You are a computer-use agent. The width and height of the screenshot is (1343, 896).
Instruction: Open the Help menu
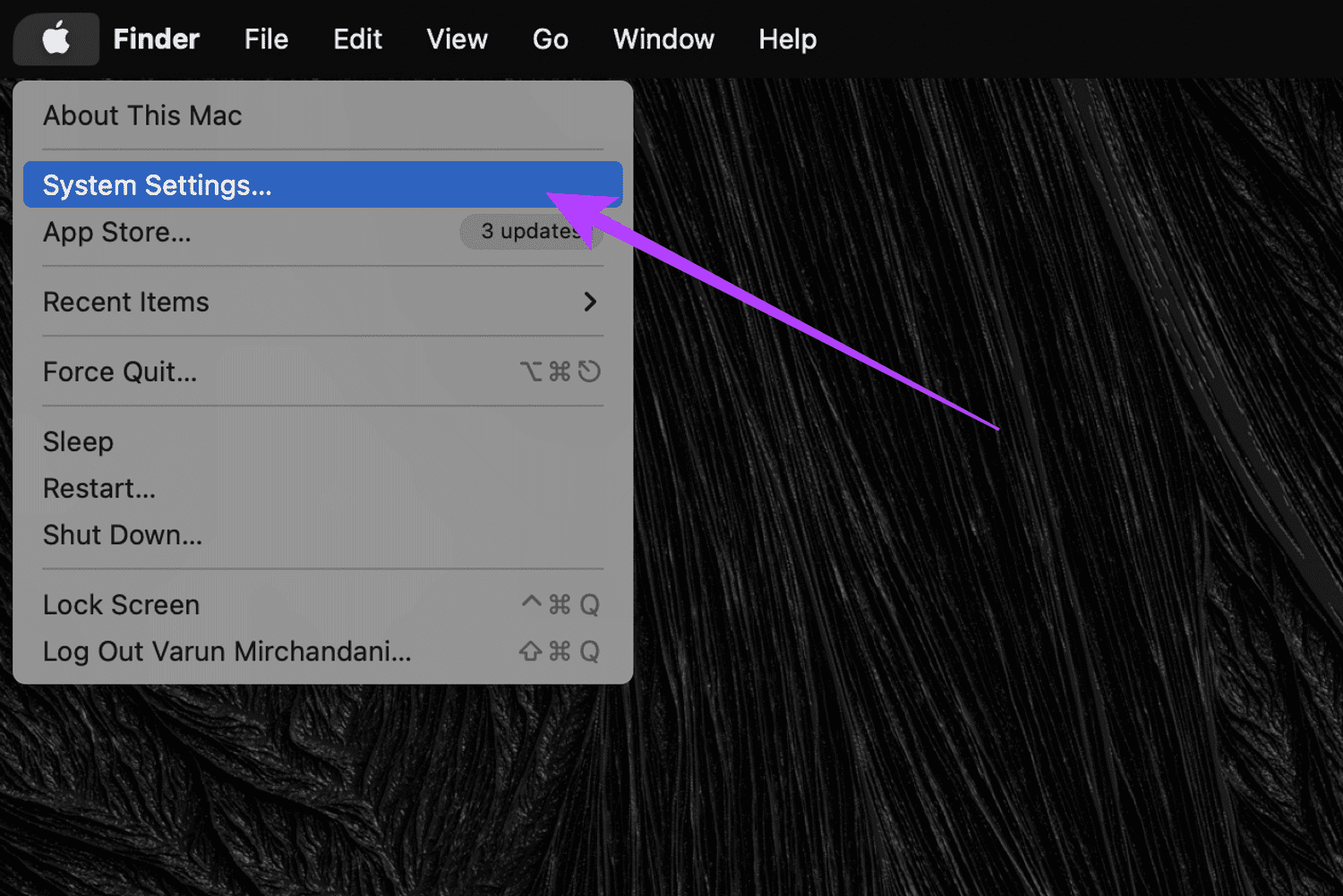click(787, 38)
